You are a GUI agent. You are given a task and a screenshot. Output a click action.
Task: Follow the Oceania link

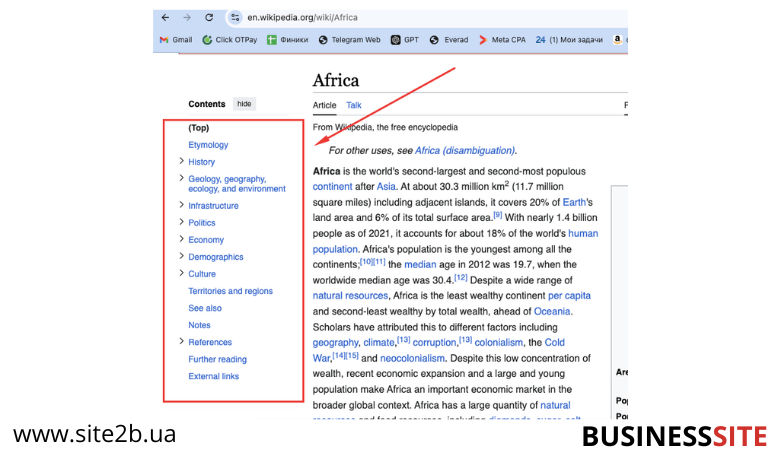coord(552,311)
